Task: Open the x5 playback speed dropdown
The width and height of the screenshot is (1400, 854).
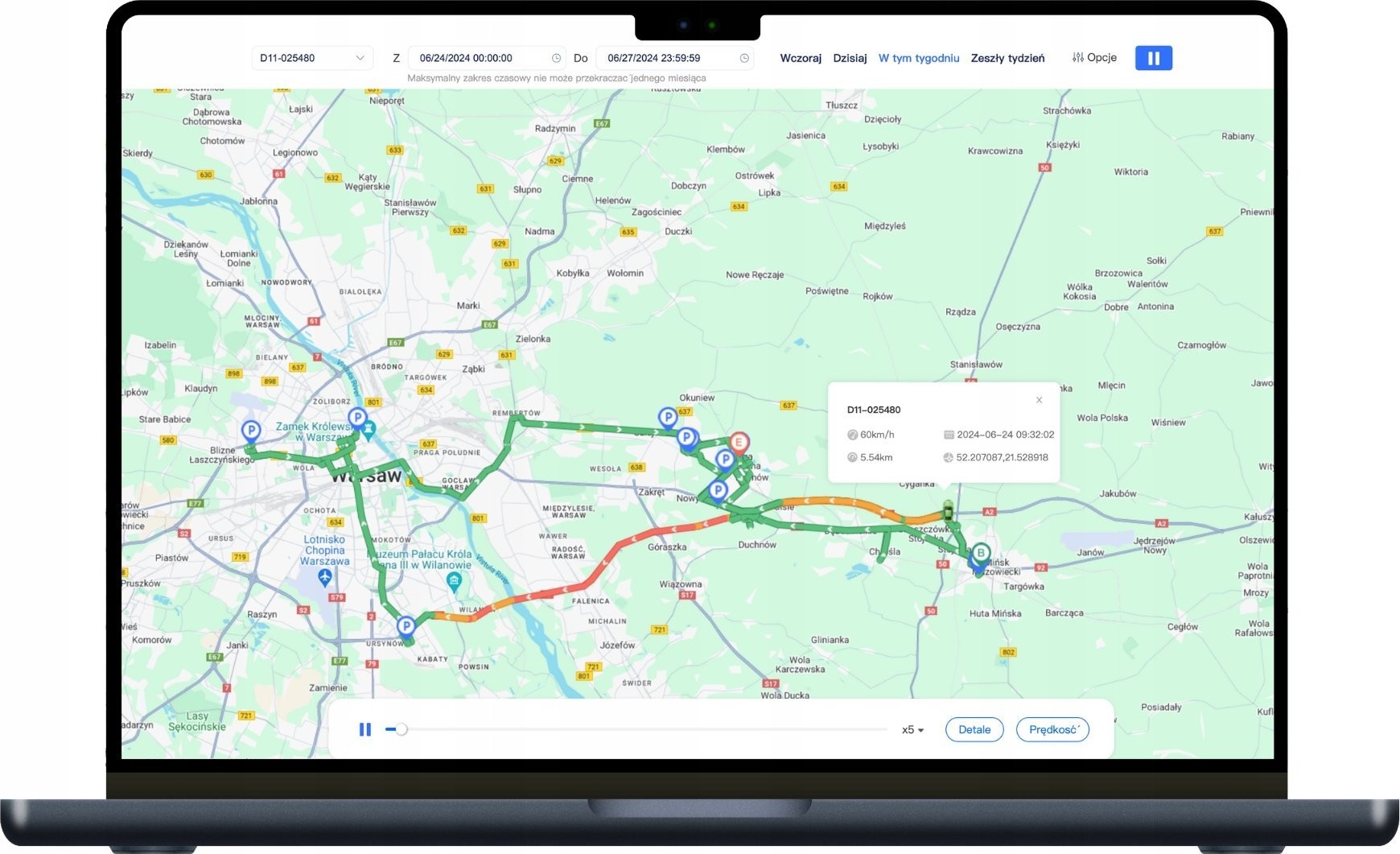Action: coord(912,730)
